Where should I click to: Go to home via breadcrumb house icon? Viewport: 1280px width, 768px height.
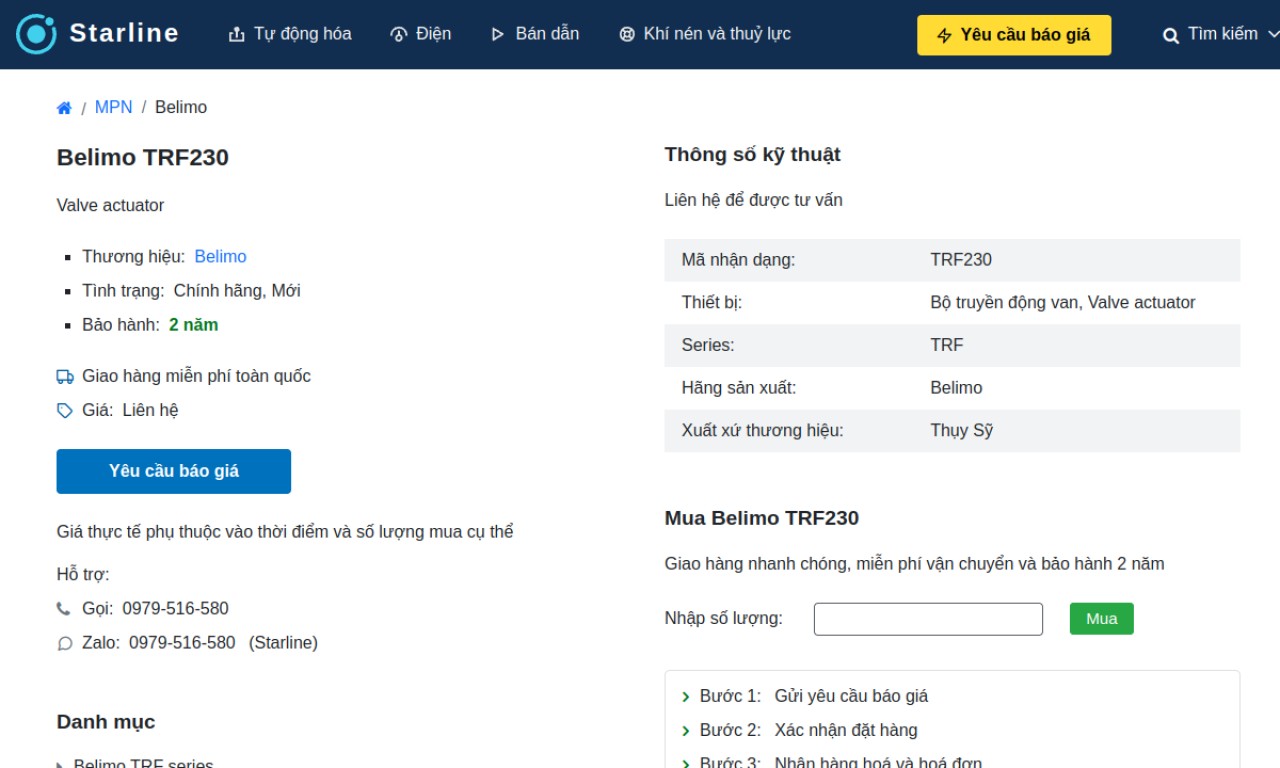click(64, 108)
